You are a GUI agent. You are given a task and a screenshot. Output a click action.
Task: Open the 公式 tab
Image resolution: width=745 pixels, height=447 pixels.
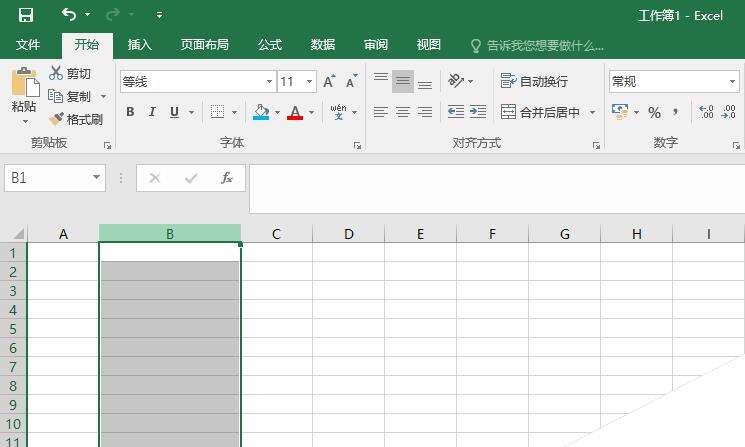(270, 45)
